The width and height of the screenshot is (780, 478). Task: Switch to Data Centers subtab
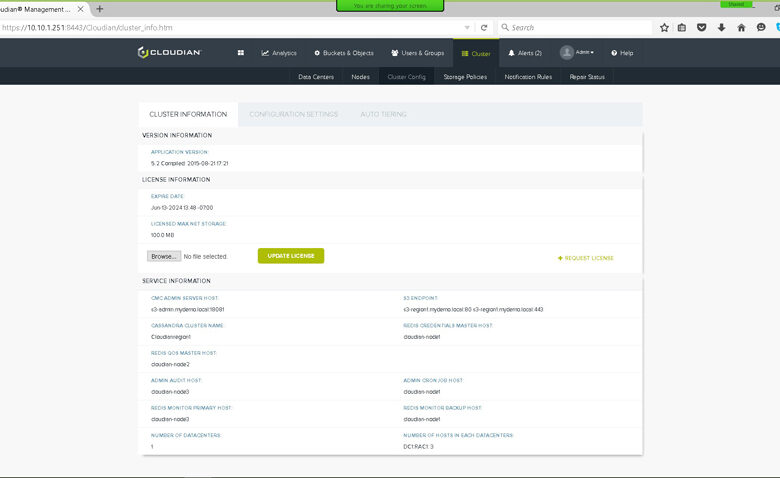click(x=316, y=77)
